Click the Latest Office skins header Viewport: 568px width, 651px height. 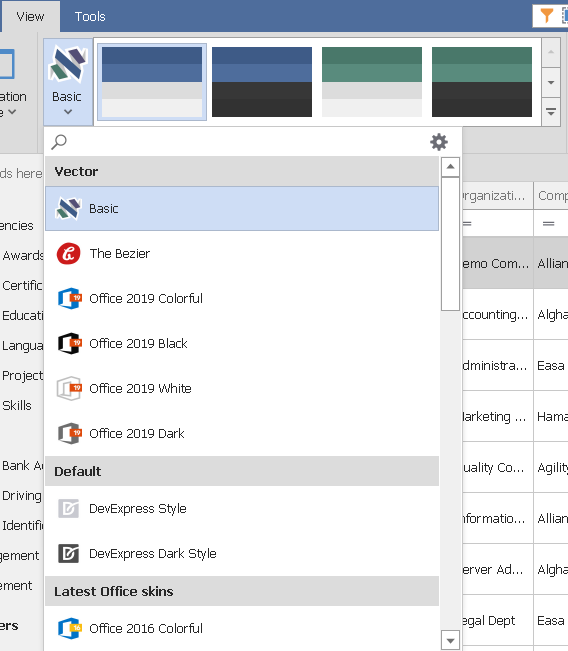point(242,591)
